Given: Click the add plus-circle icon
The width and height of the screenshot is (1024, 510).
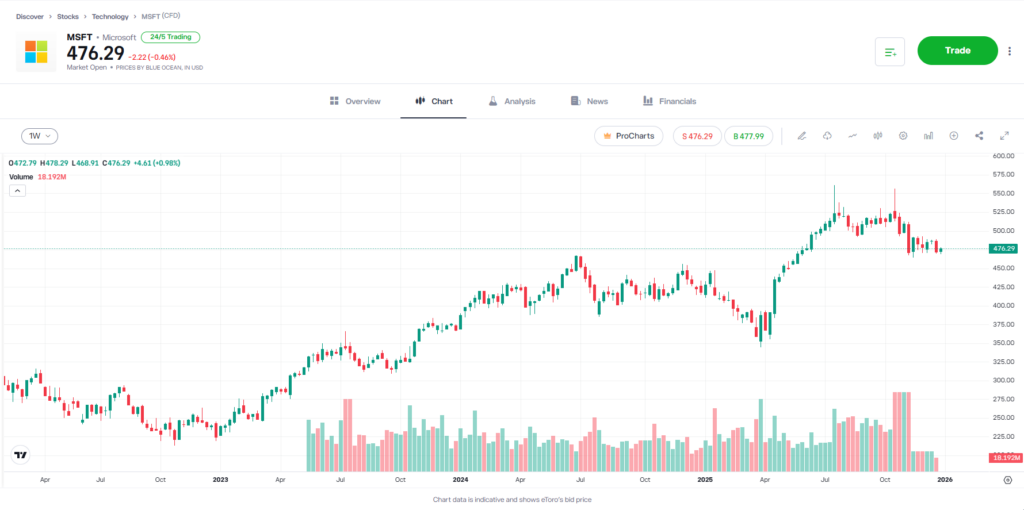Looking at the screenshot, I should tap(954, 136).
